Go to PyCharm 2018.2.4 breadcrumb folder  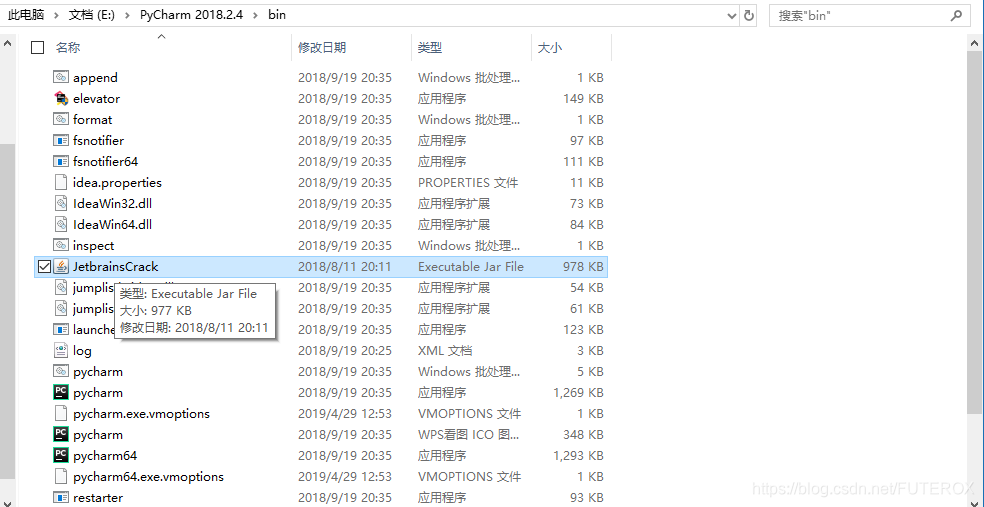tap(192, 15)
